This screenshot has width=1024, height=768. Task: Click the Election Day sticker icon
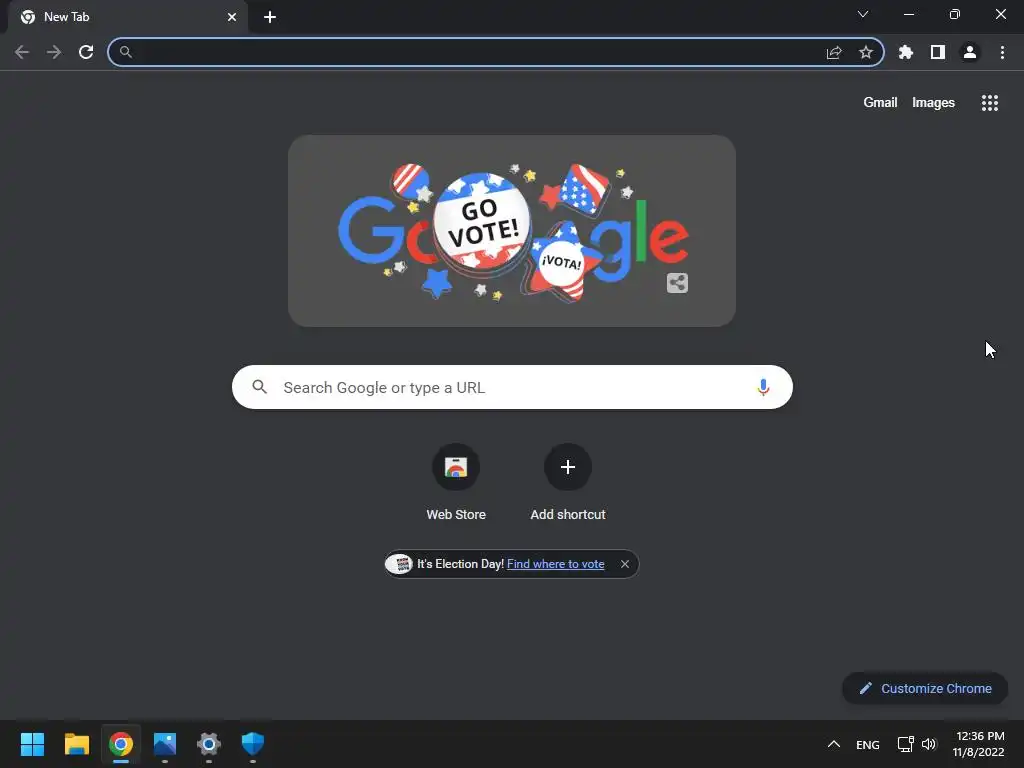(x=399, y=564)
